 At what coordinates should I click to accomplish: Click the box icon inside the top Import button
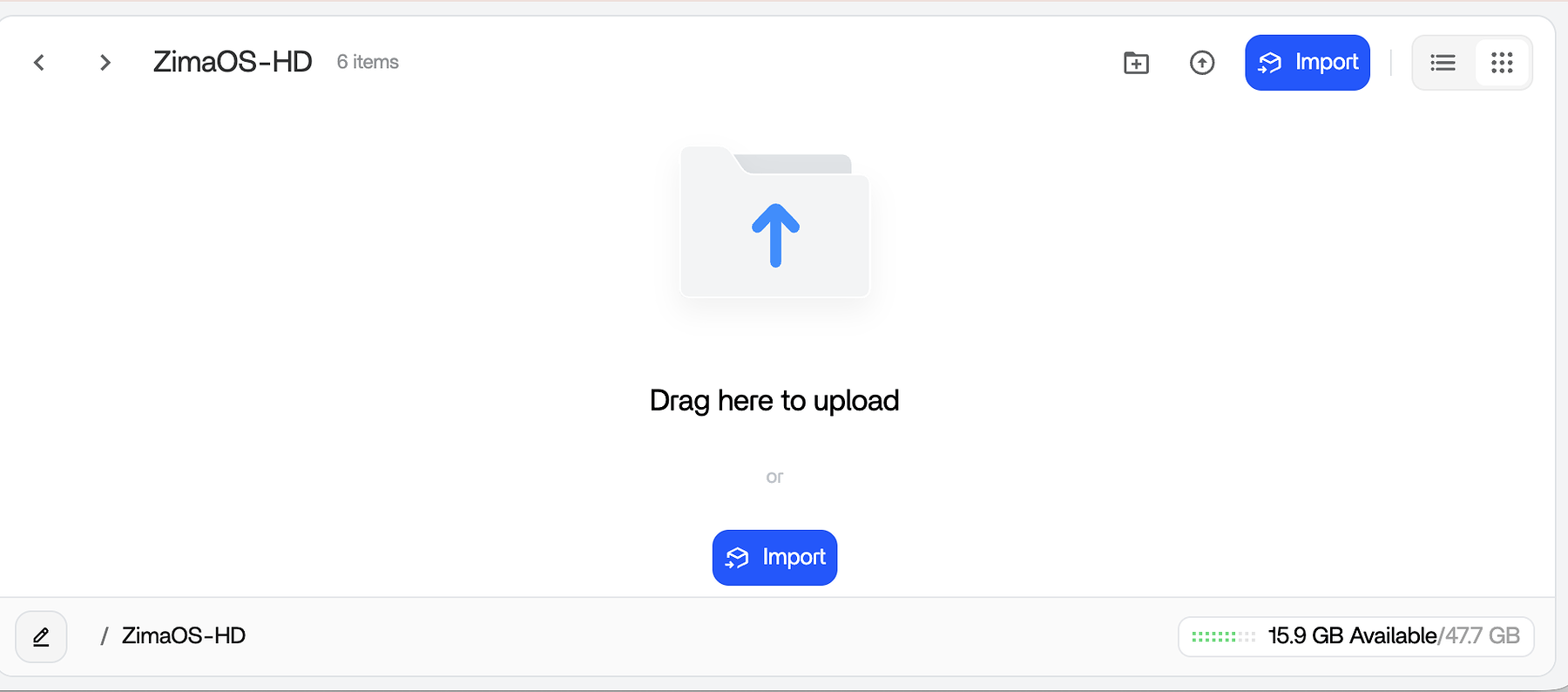(x=1270, y=63)
